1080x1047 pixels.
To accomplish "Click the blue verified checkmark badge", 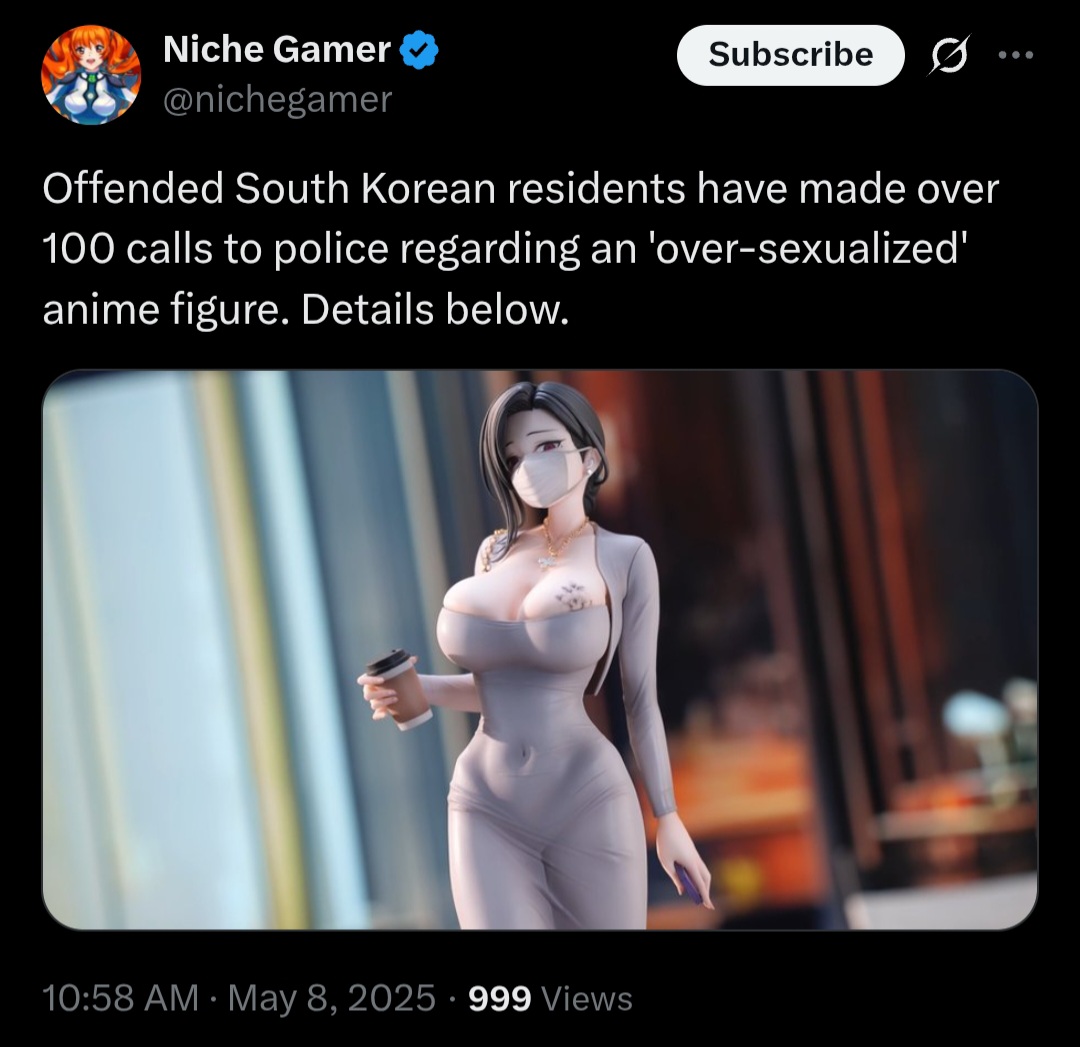I will [419, 50].
